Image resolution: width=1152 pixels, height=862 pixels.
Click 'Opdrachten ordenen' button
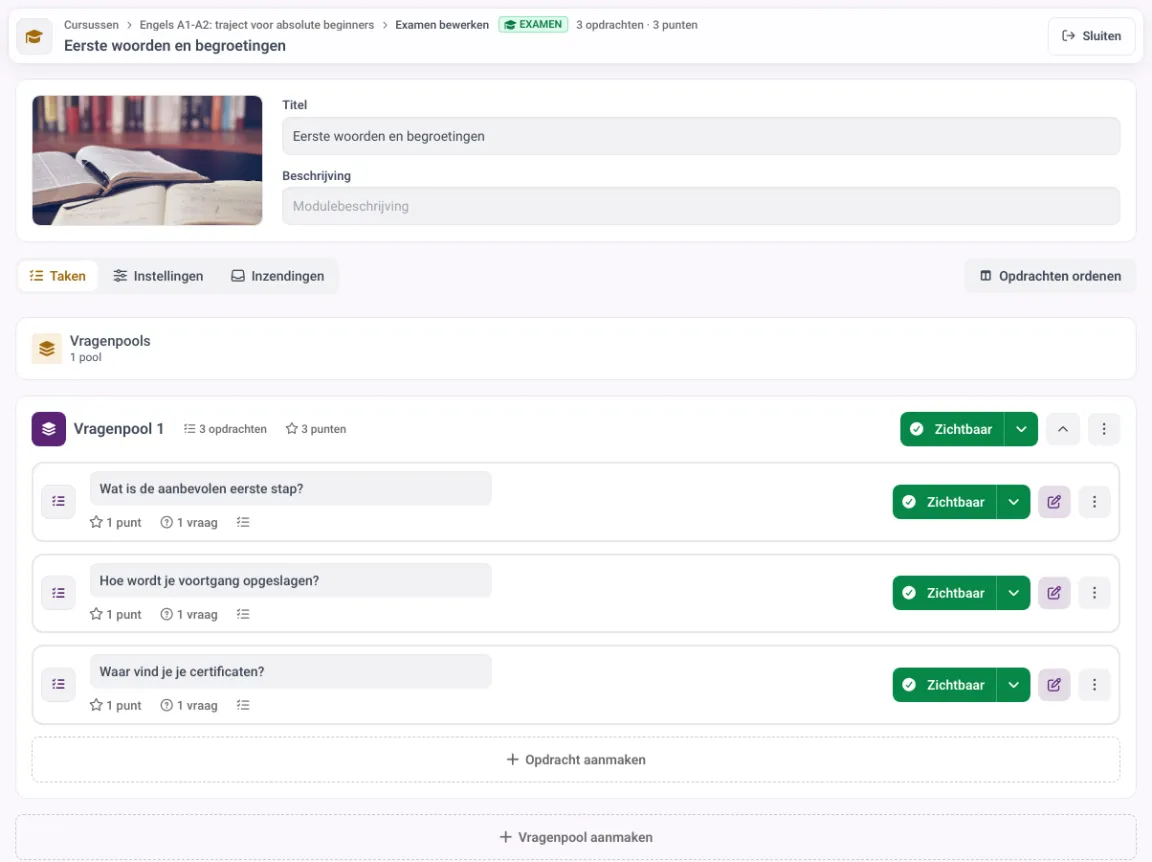[x=1051, y=276]
